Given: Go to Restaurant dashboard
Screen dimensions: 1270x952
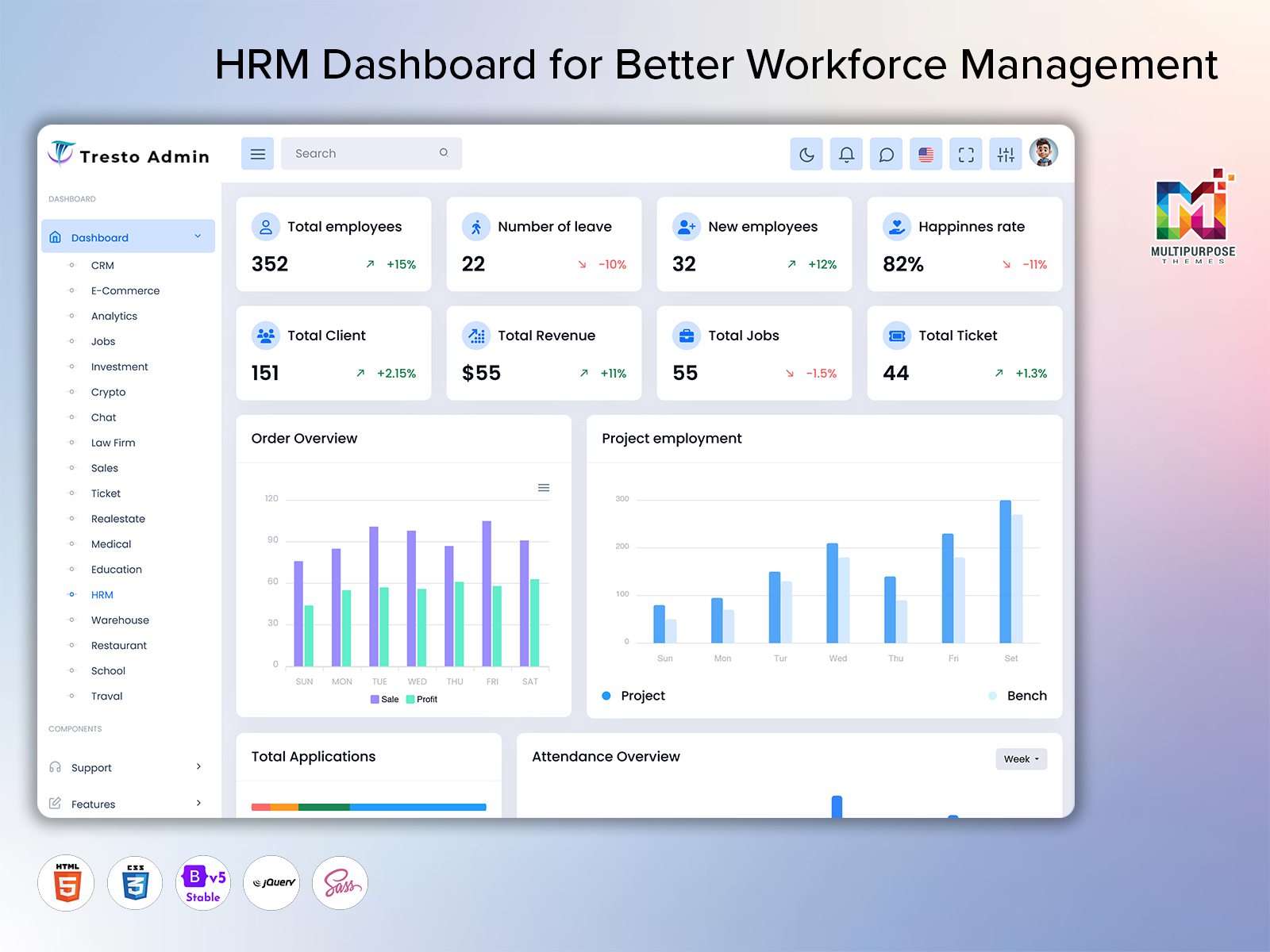Looking at the screenshot, I should point(119,647).
